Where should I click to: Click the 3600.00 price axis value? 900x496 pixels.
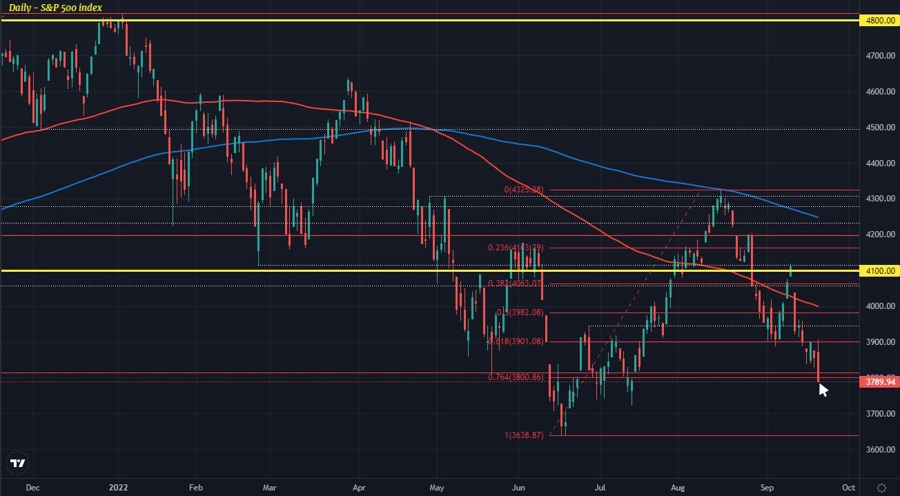pos(882,449)
